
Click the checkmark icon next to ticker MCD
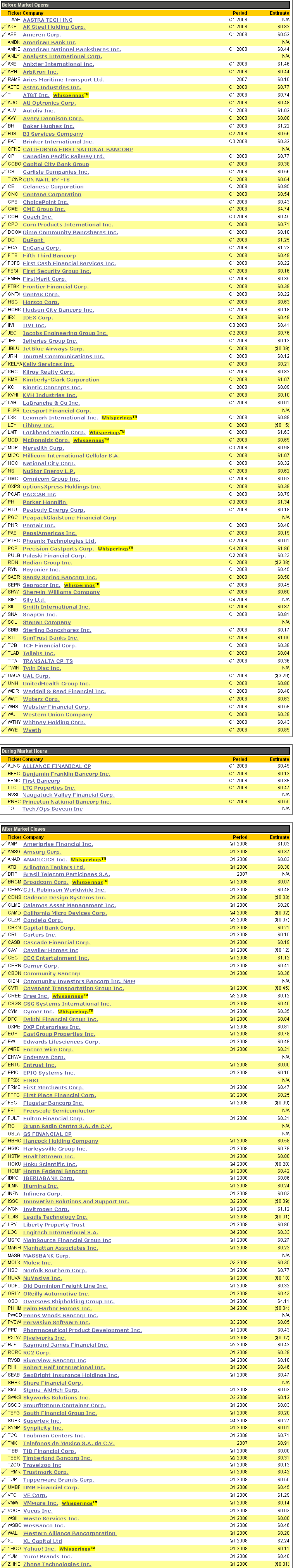(x=3, y=440)
